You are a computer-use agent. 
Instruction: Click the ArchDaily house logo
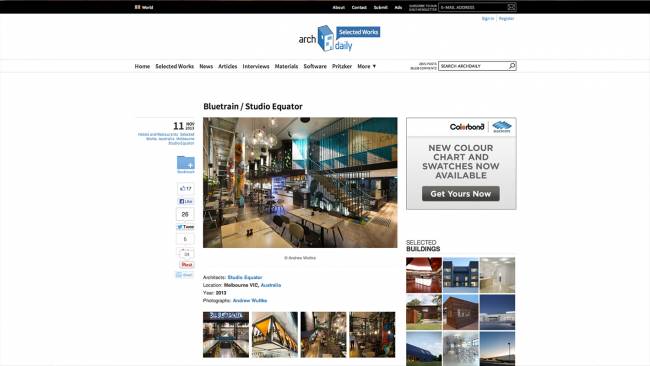[325, 38]
